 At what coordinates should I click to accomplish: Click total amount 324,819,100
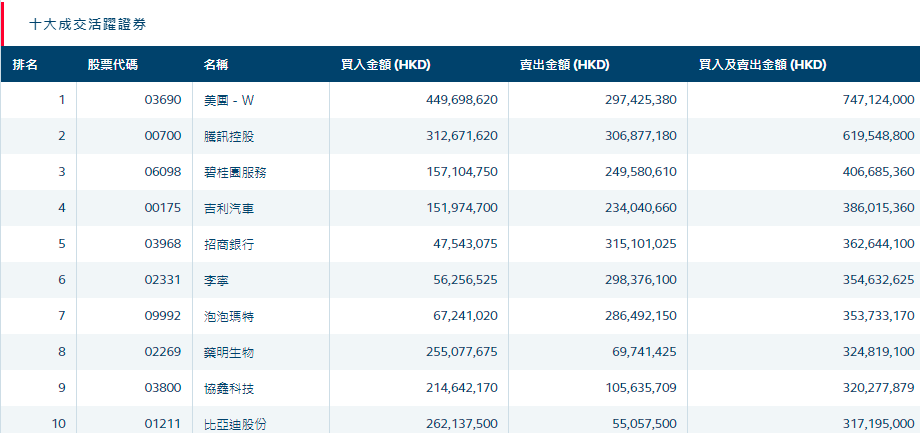(x=878, y=352)
